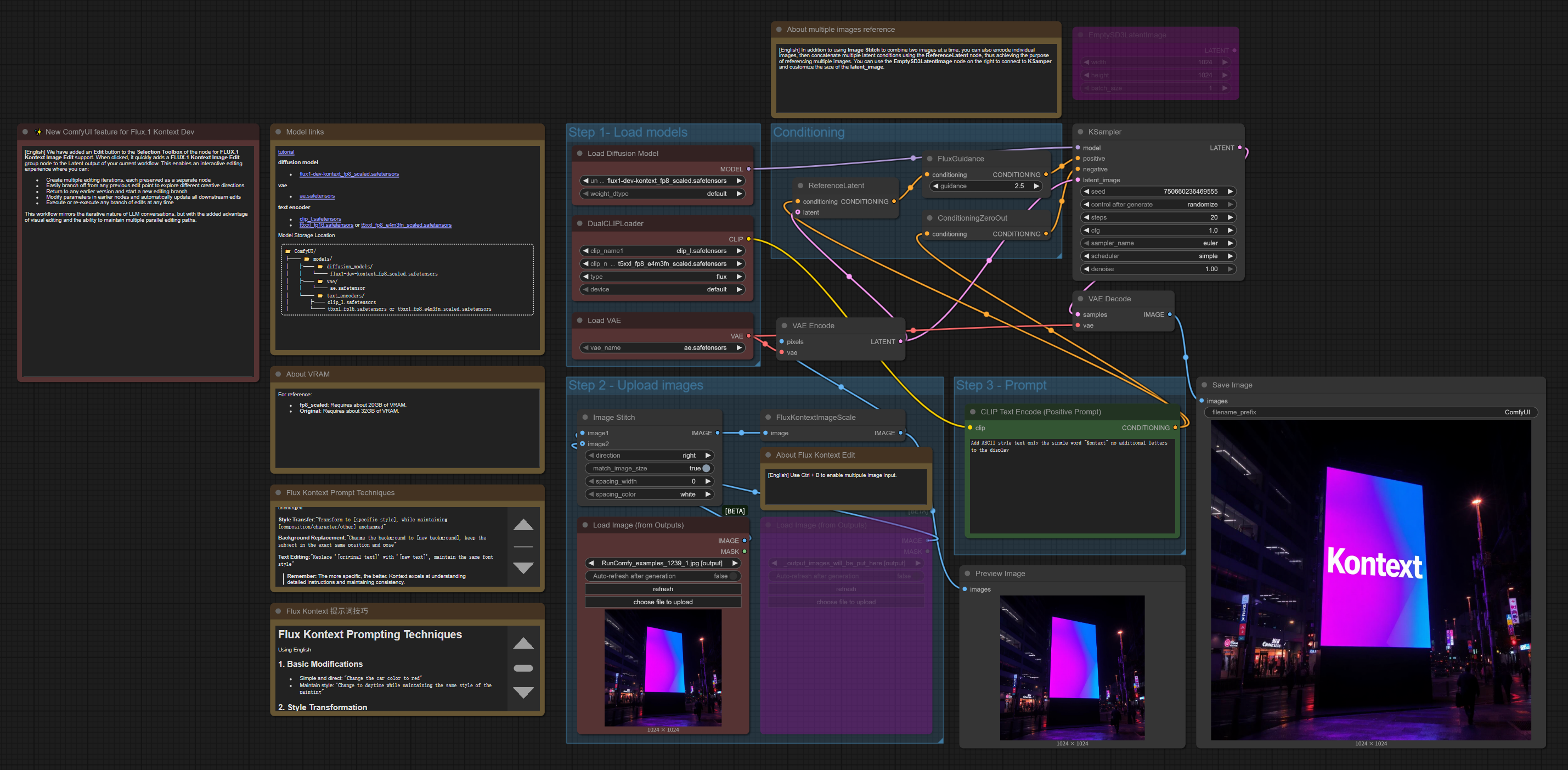The height and width of the screenshot is (770, 1568).
Task: Toggle Auto-refresh in the purple bypassed Load Image node
Action: [x=846, y=576]
